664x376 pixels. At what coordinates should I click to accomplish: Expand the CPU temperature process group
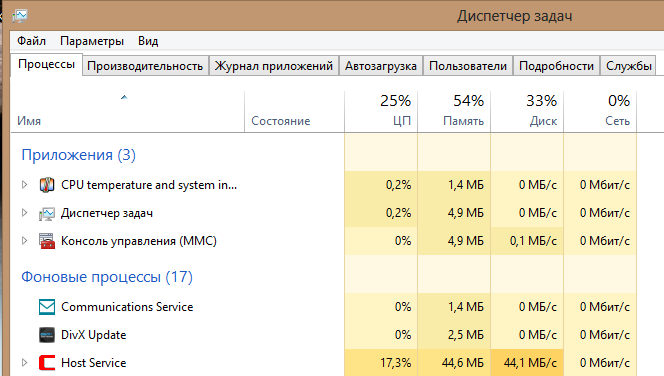[25, 185]
